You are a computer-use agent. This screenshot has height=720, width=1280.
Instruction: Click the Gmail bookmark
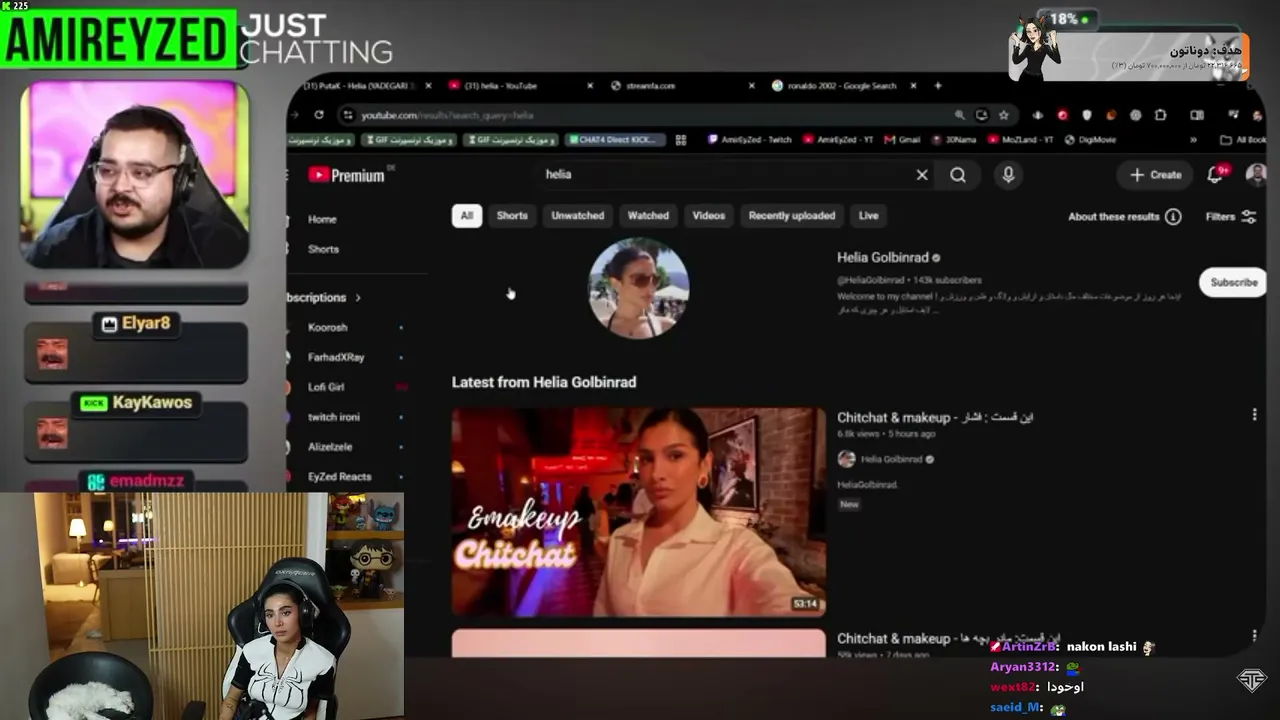tap(902, 140)
